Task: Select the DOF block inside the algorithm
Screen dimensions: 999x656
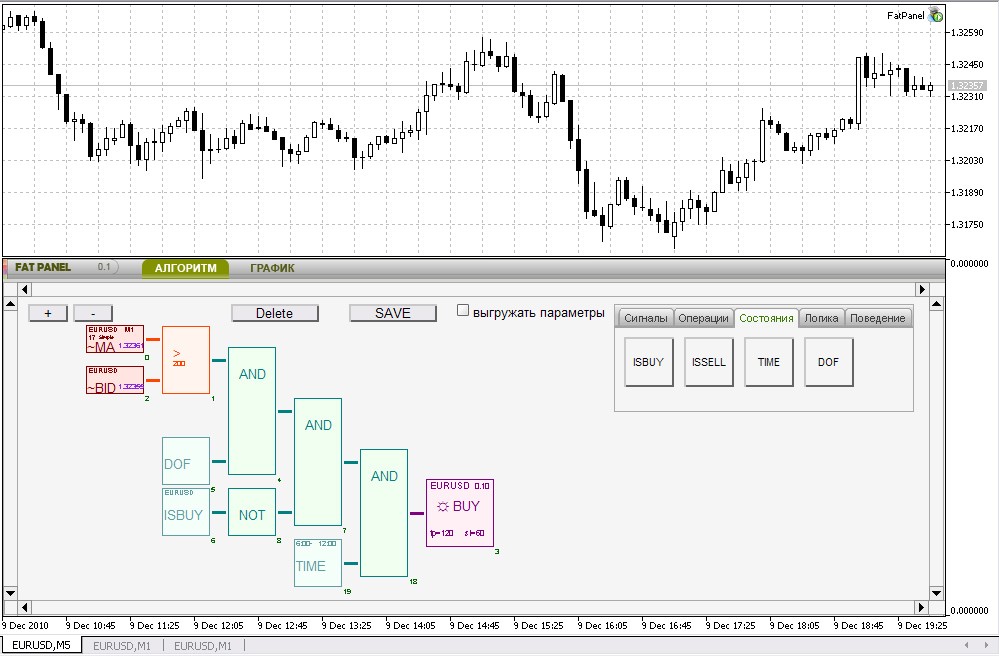Action: [185, 461]
